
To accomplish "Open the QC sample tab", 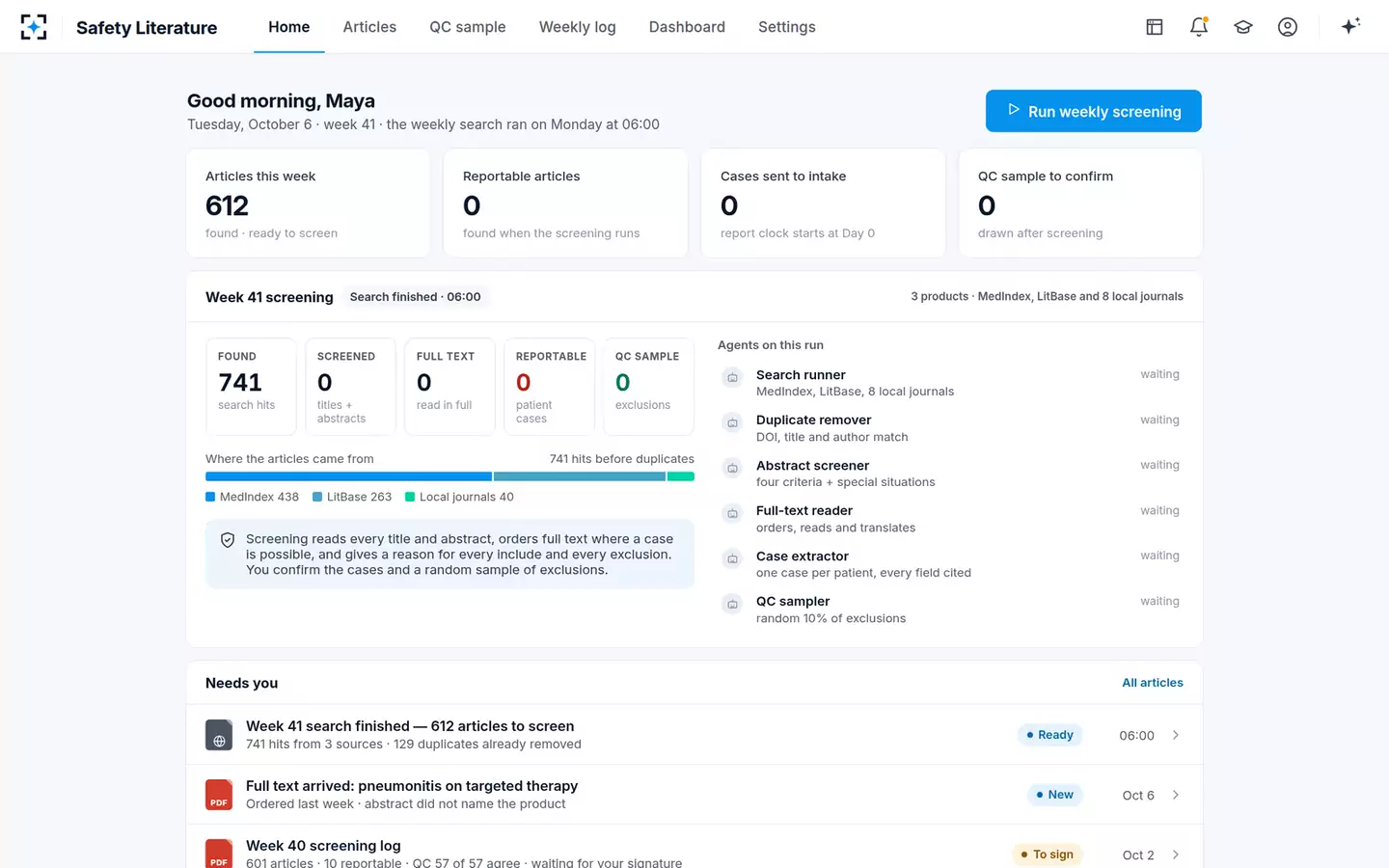I will [468, 27].
